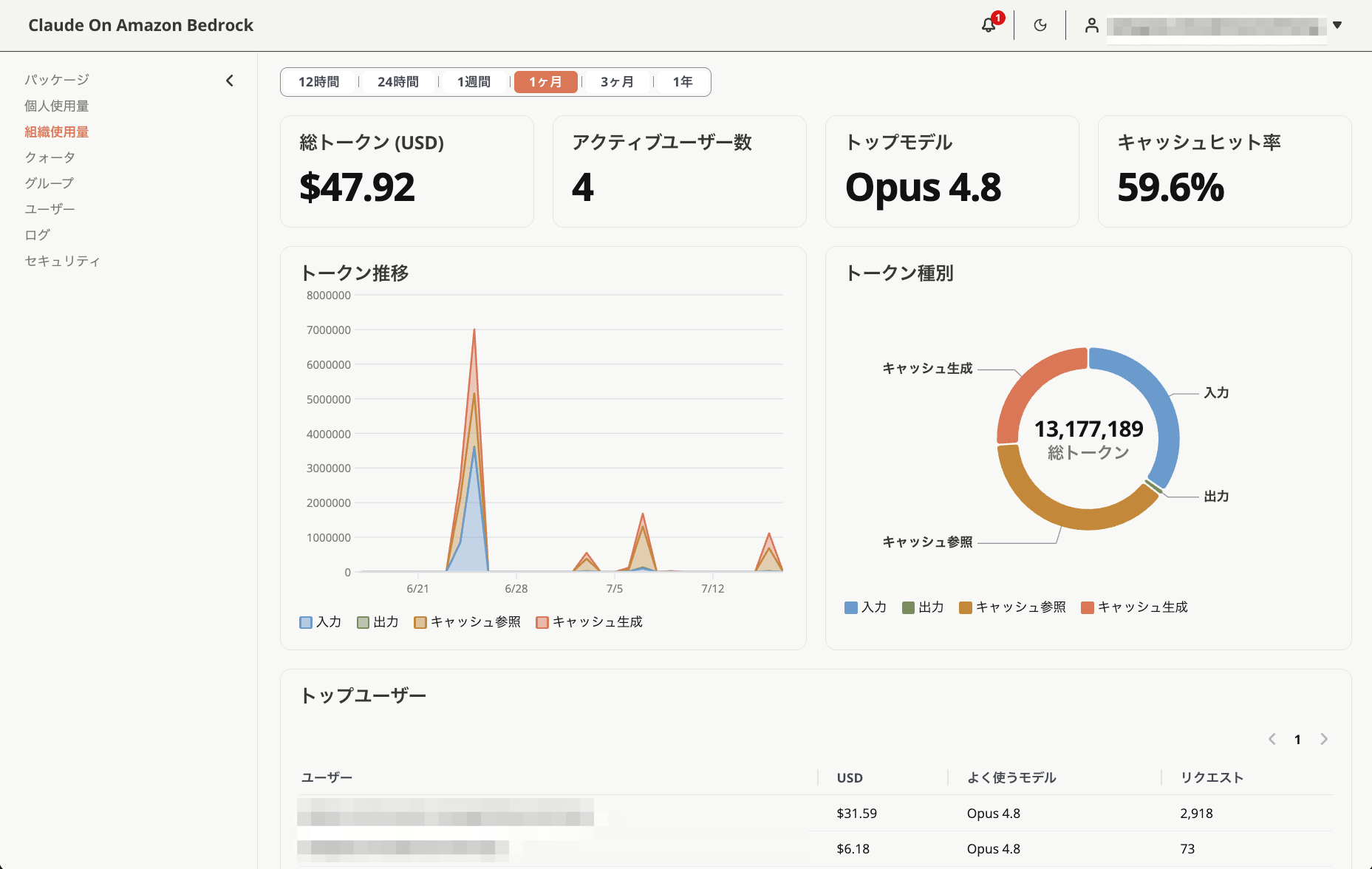Toggle キャッシュ生成 series in トークン推移 legend

(x=589, y=622)
